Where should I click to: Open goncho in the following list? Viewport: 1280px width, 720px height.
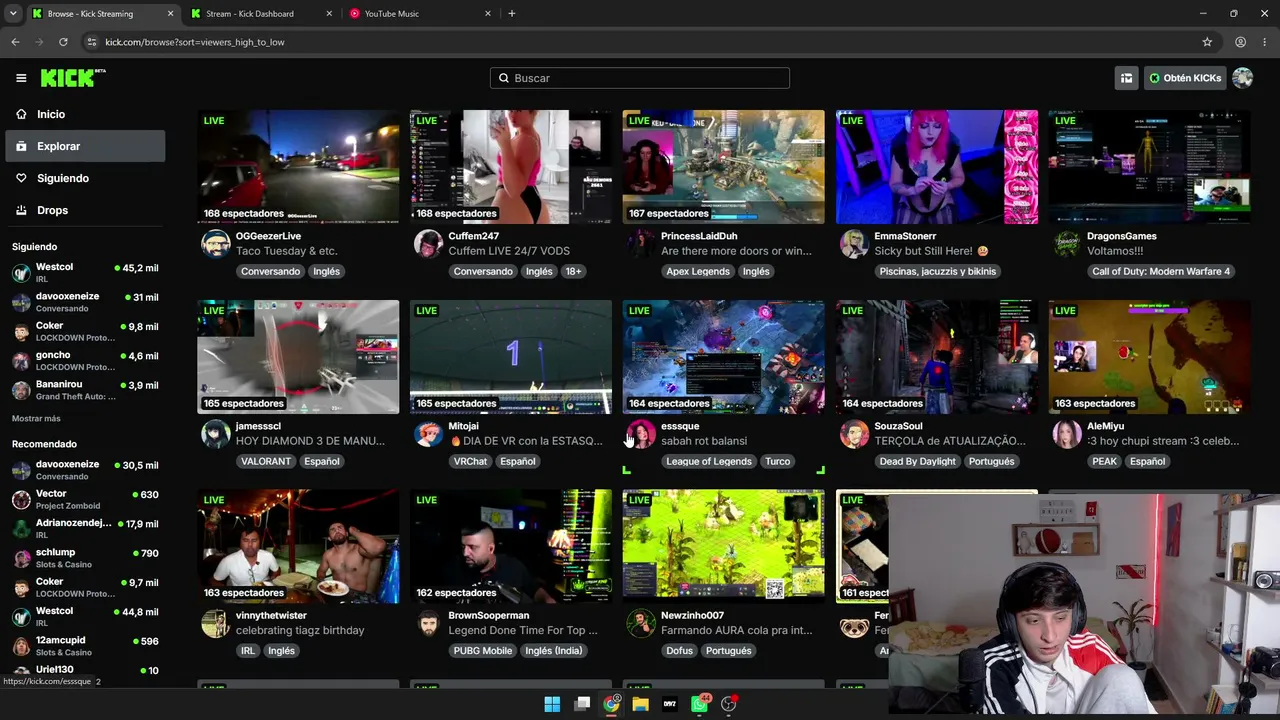pyautogui.click(x=85, y=361)
